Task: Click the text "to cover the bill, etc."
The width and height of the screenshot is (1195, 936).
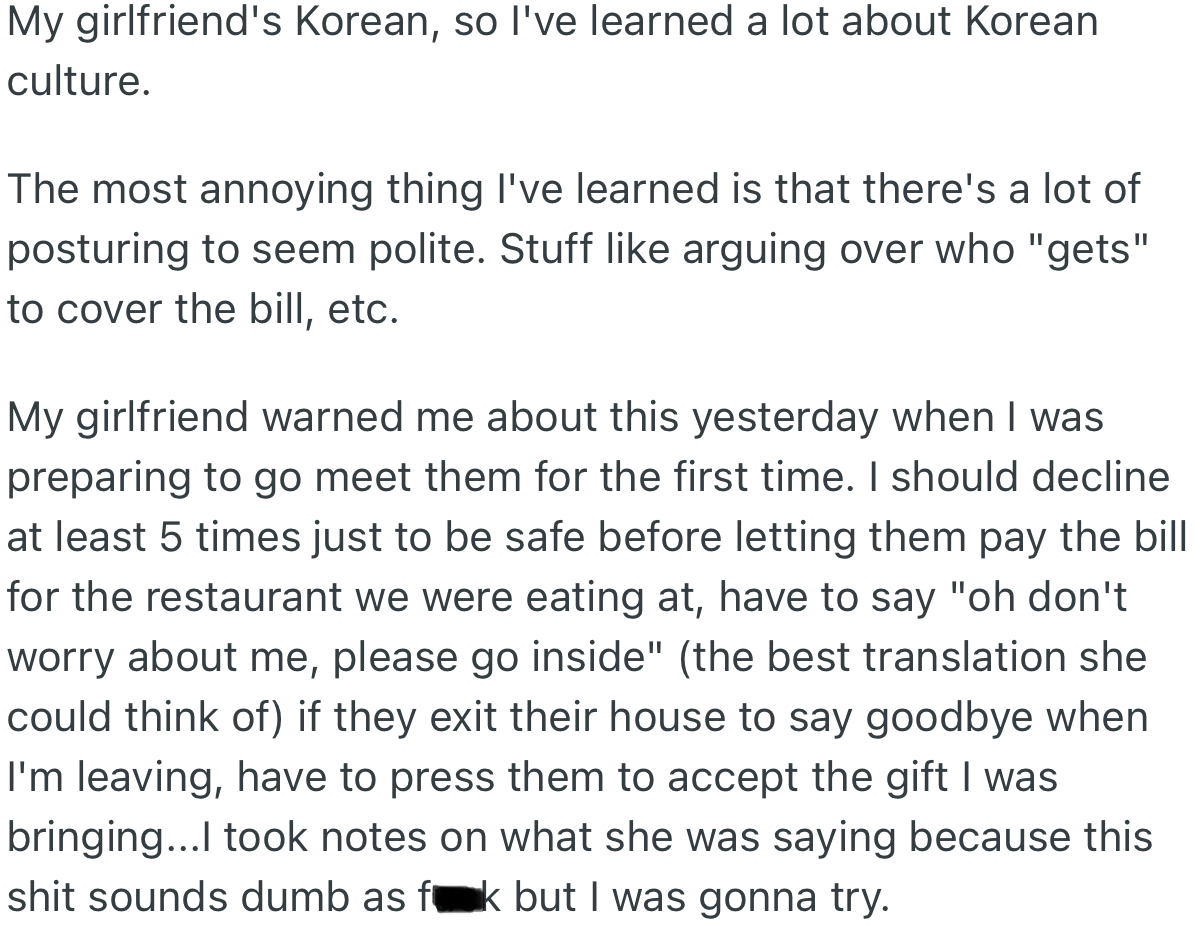Action: tap(203, 309)
